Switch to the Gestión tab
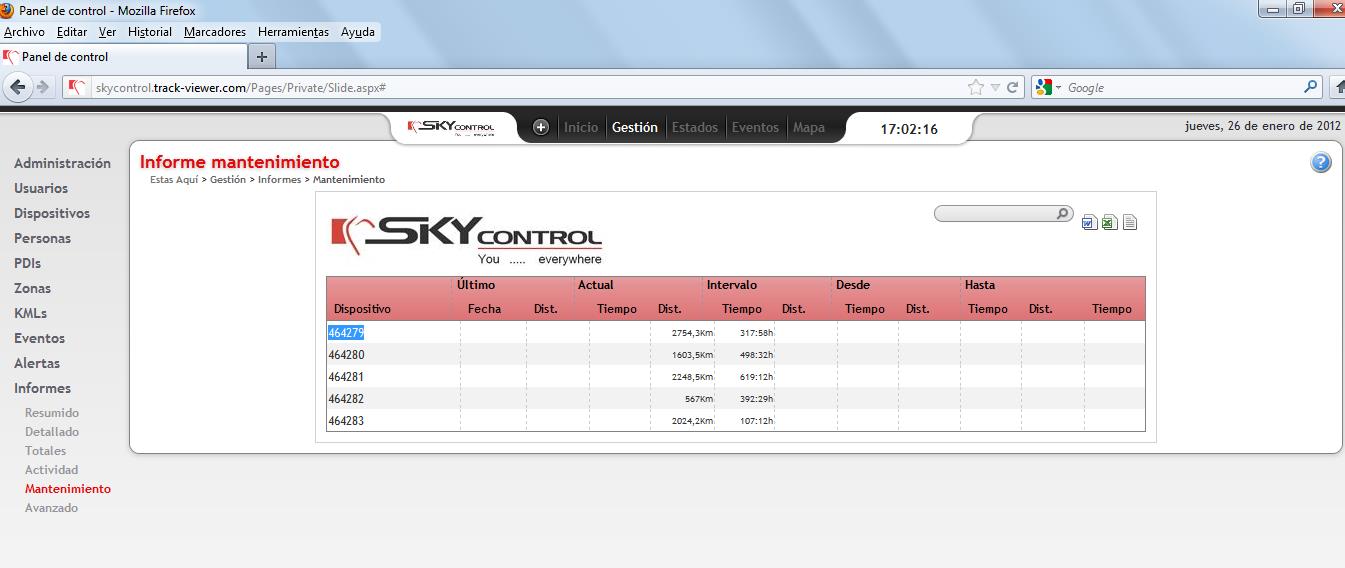The image size is (1345, 568). [635, 127]
